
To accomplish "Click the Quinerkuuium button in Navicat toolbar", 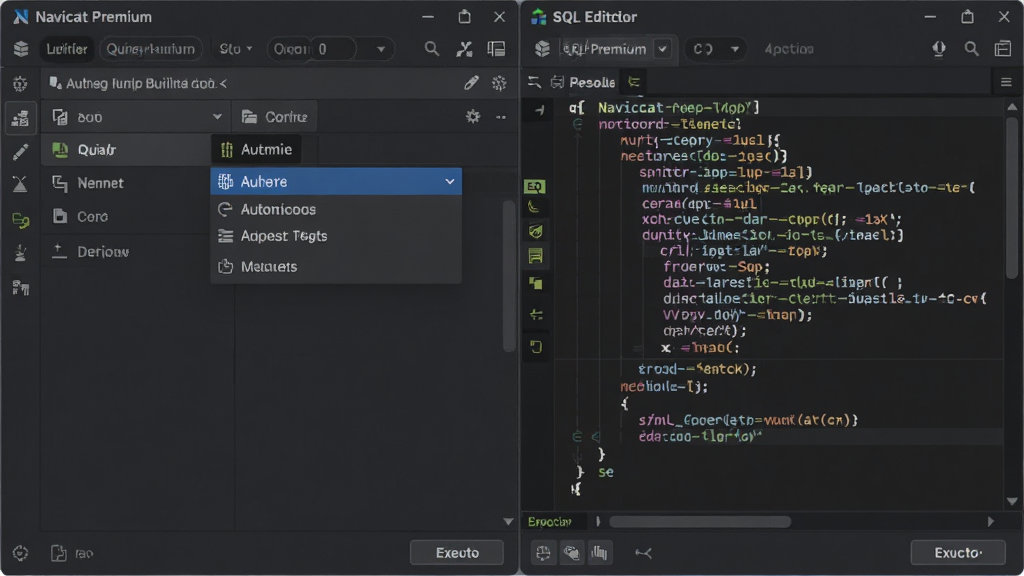I will click(x=151, y=49).
